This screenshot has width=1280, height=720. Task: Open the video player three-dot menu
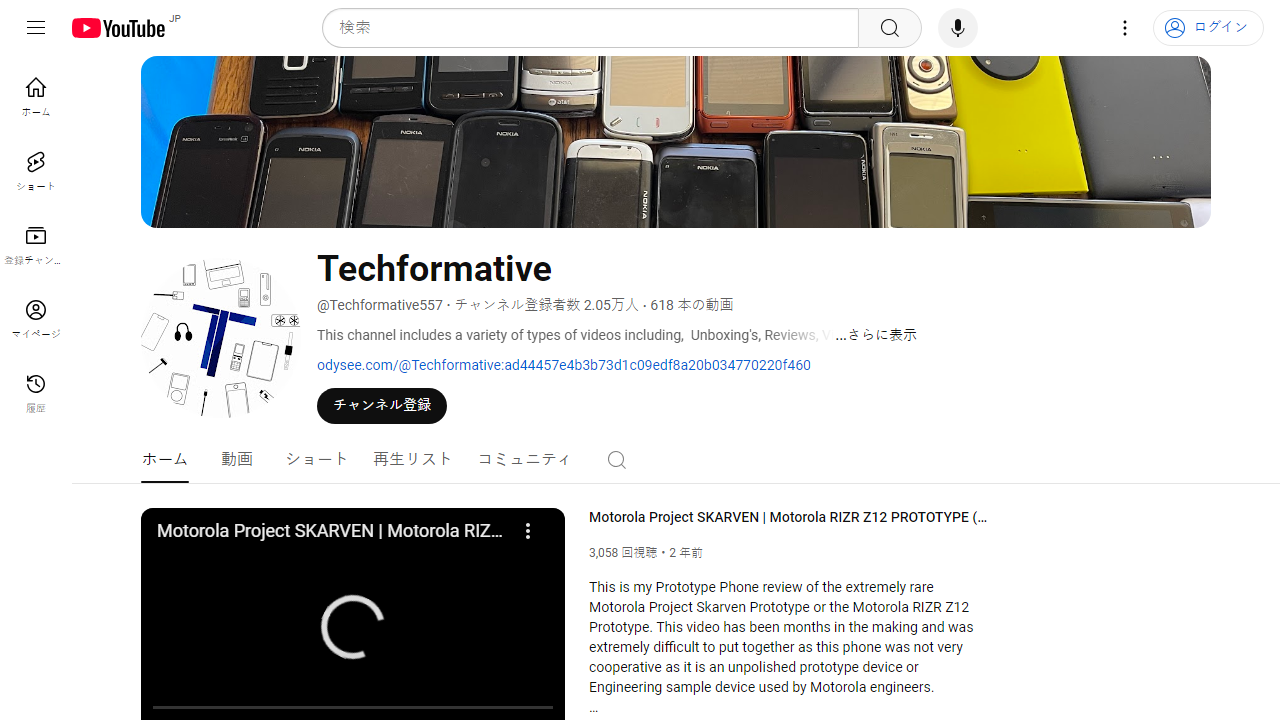[528, 531]
